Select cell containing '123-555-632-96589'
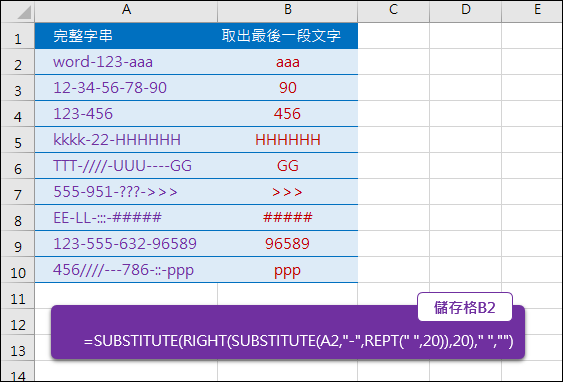Screen dimensions: 563x382 pyautogui.click(x=126, y=244)
